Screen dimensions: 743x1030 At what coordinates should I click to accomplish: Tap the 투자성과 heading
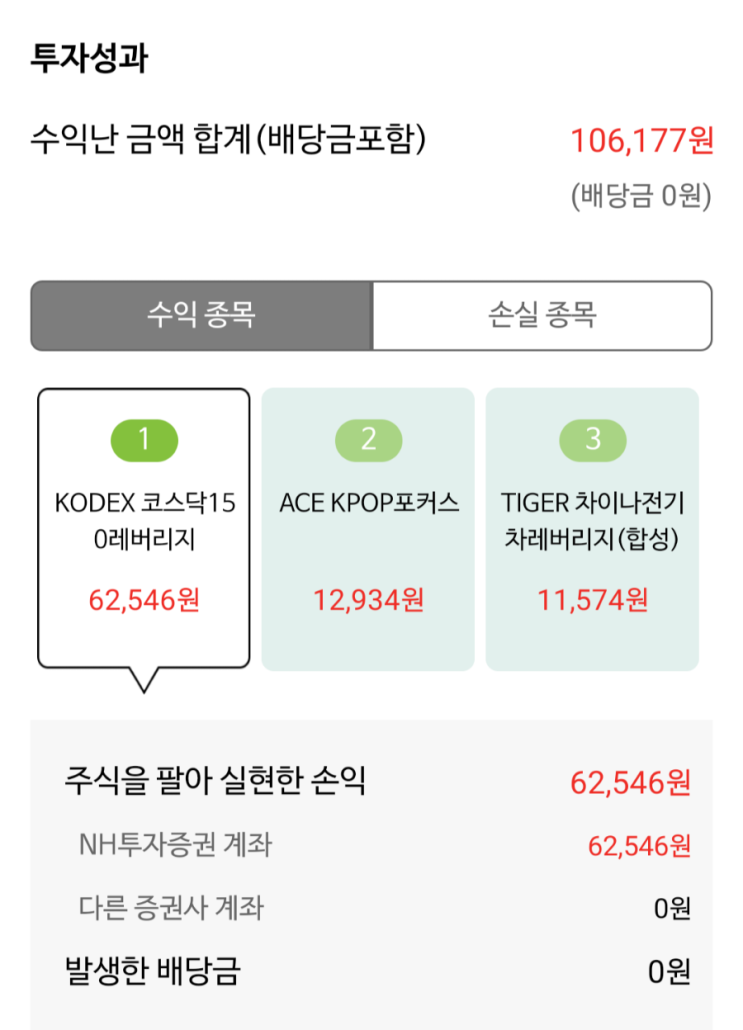89,58
